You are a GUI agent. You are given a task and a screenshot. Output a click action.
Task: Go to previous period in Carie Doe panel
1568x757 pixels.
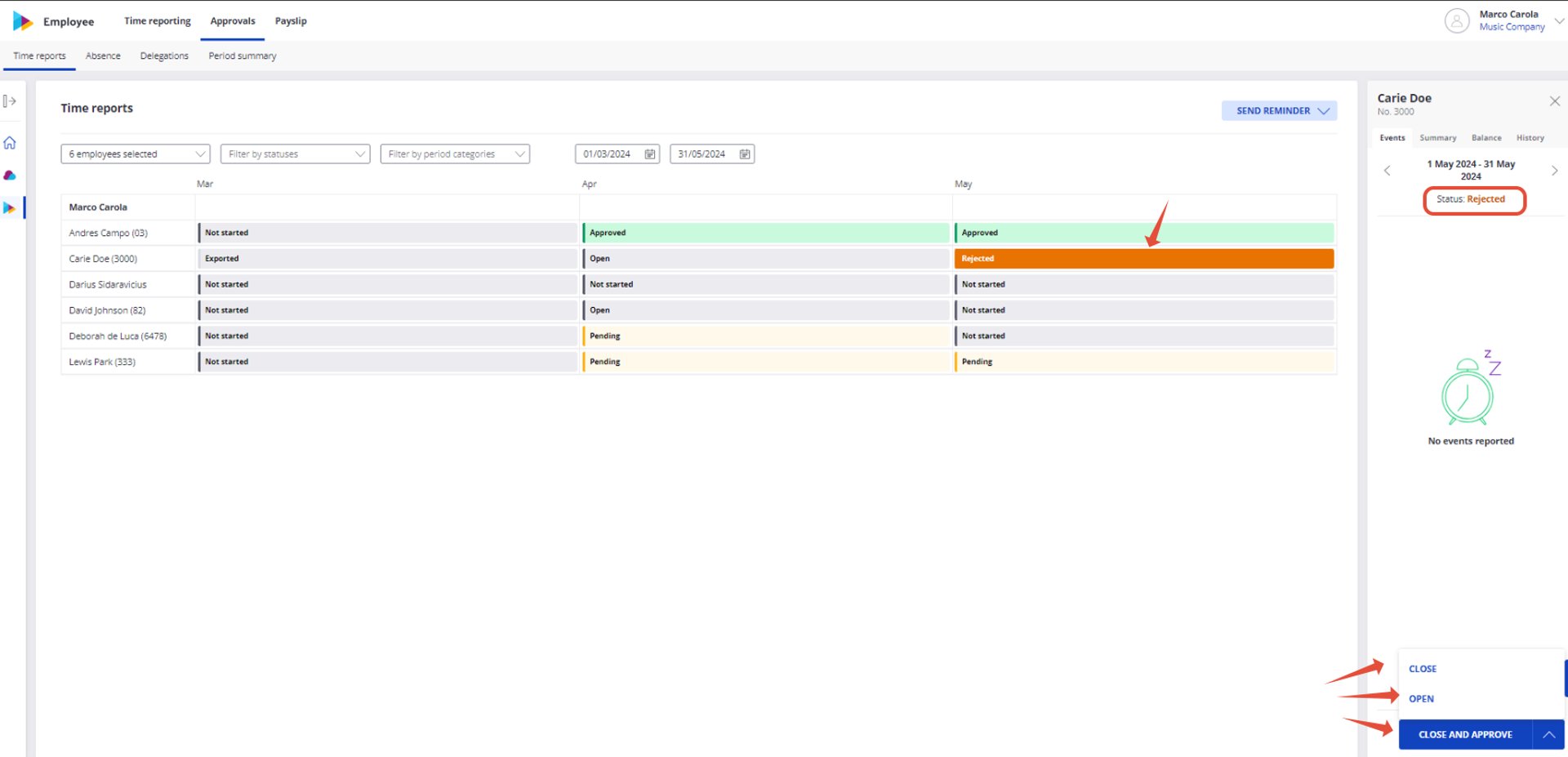click(x=1387, y=171)
